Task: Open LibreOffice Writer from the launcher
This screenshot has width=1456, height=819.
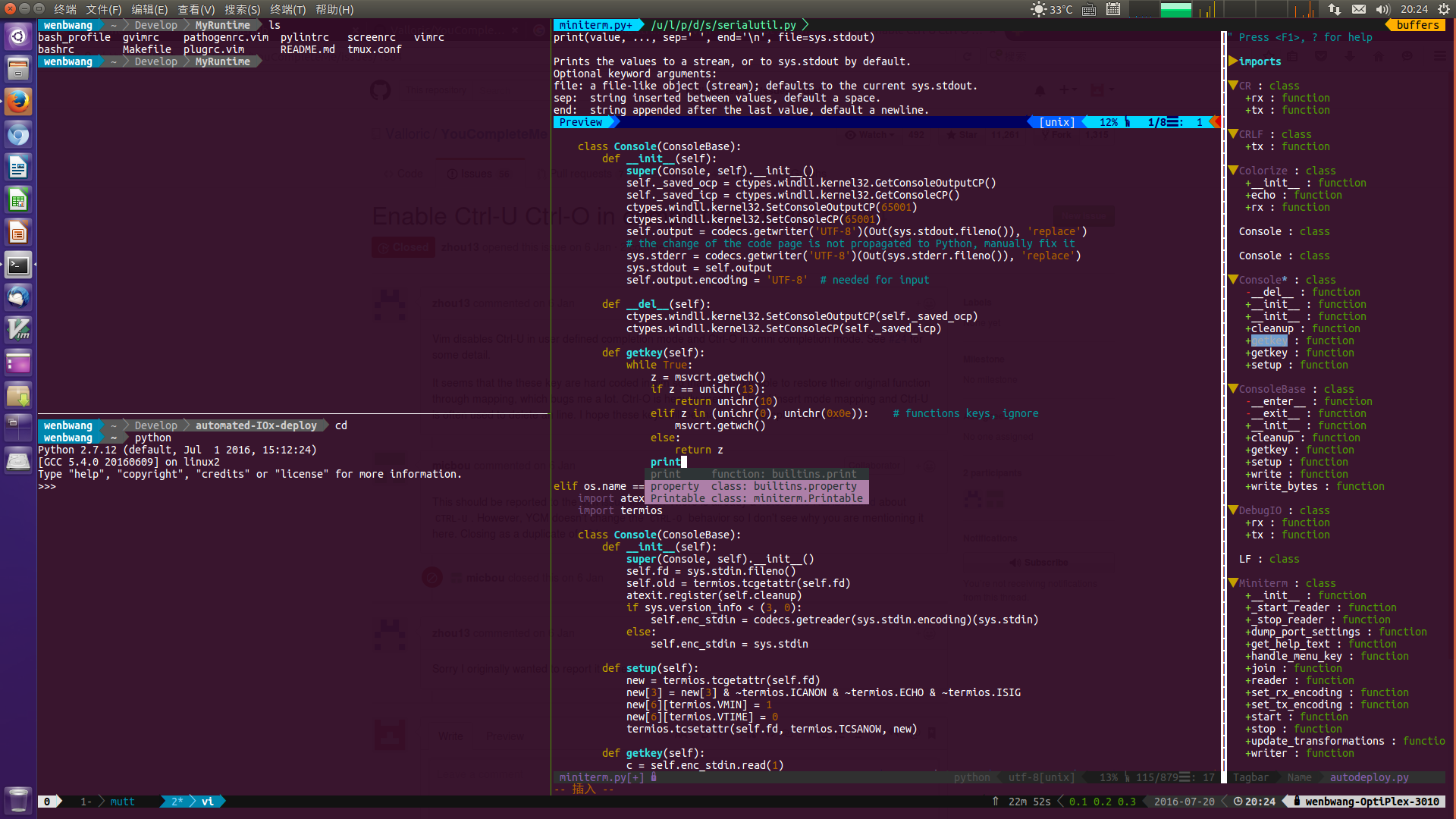Action: (x=18, y=167)
